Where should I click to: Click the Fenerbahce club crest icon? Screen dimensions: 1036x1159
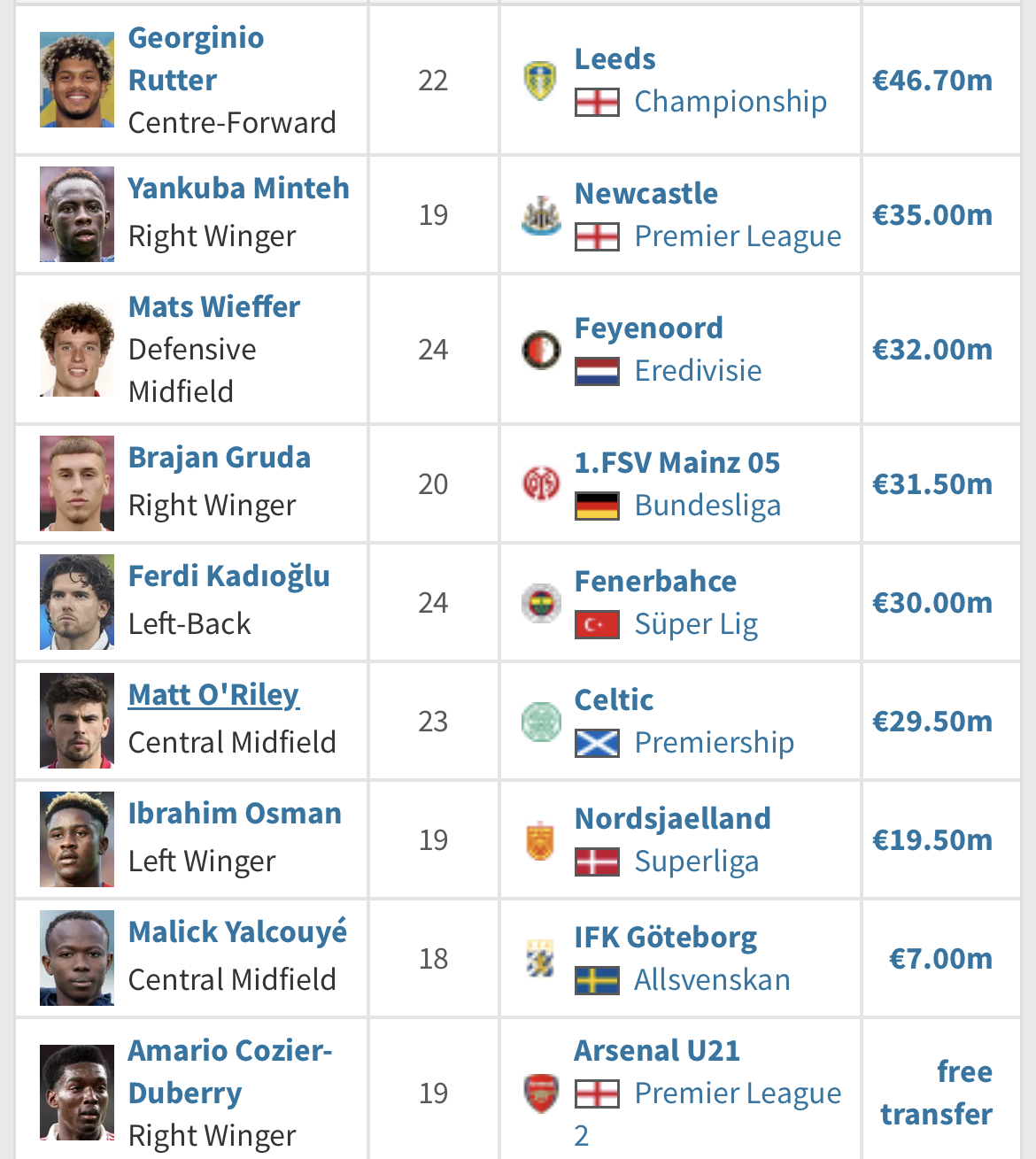pyautogui.click(x=540, y=603)
